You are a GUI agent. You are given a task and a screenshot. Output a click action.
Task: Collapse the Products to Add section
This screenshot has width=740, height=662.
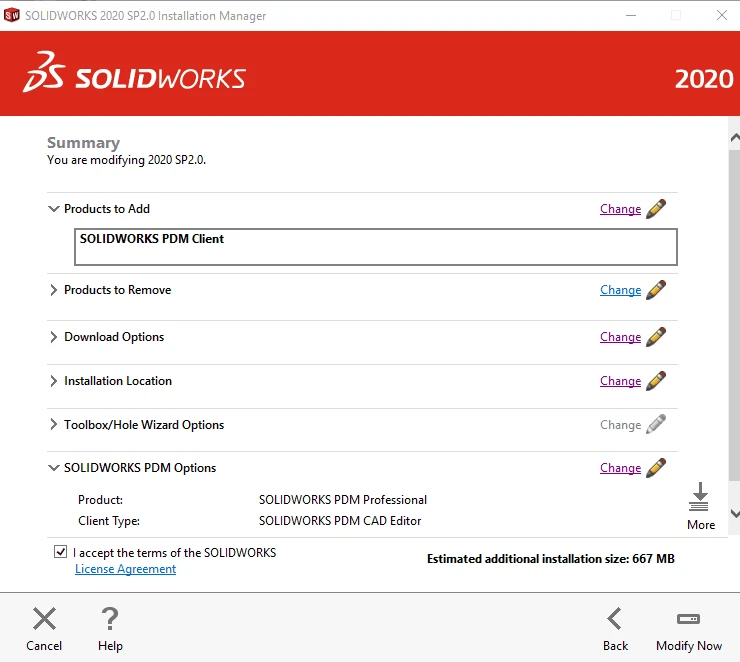coord(54,209)
